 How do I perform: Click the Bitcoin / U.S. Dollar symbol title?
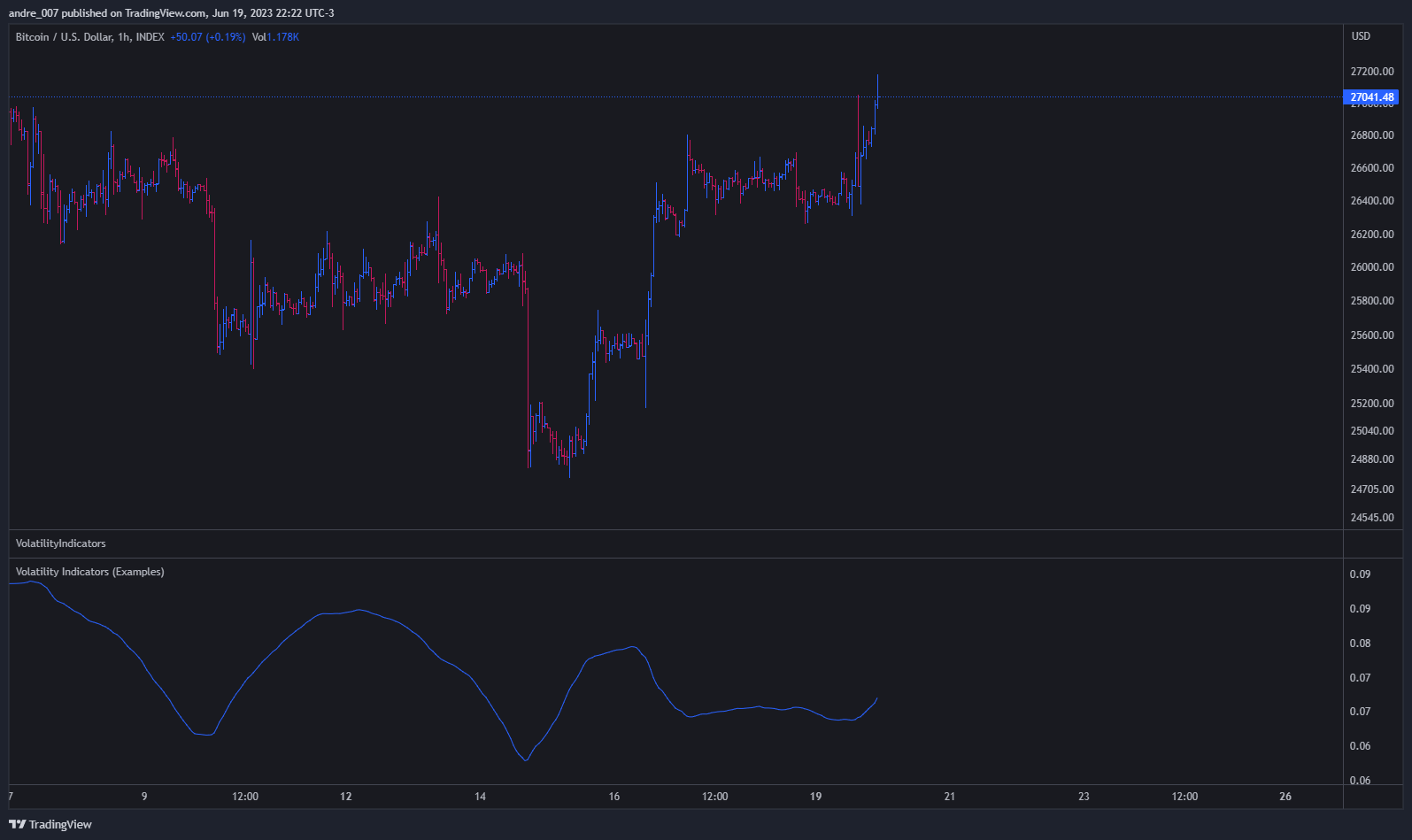[x=89, y=37]
